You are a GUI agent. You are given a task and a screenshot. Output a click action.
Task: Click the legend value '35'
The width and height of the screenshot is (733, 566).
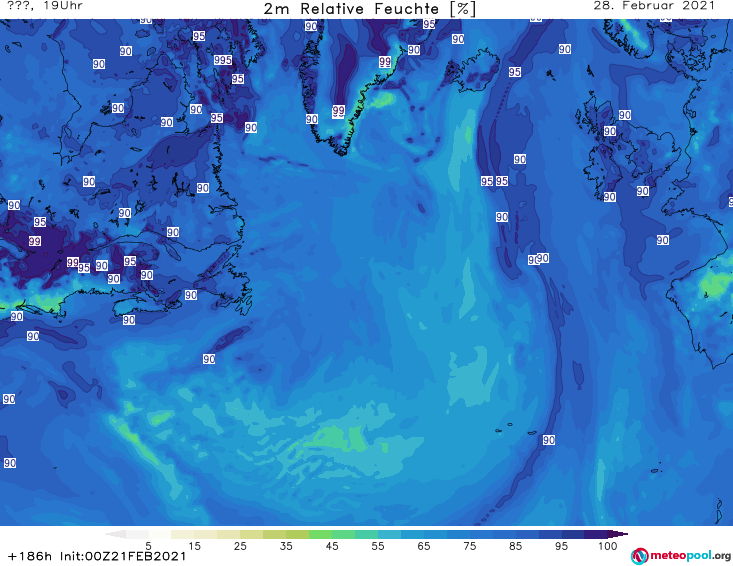[x=286, y=546]
